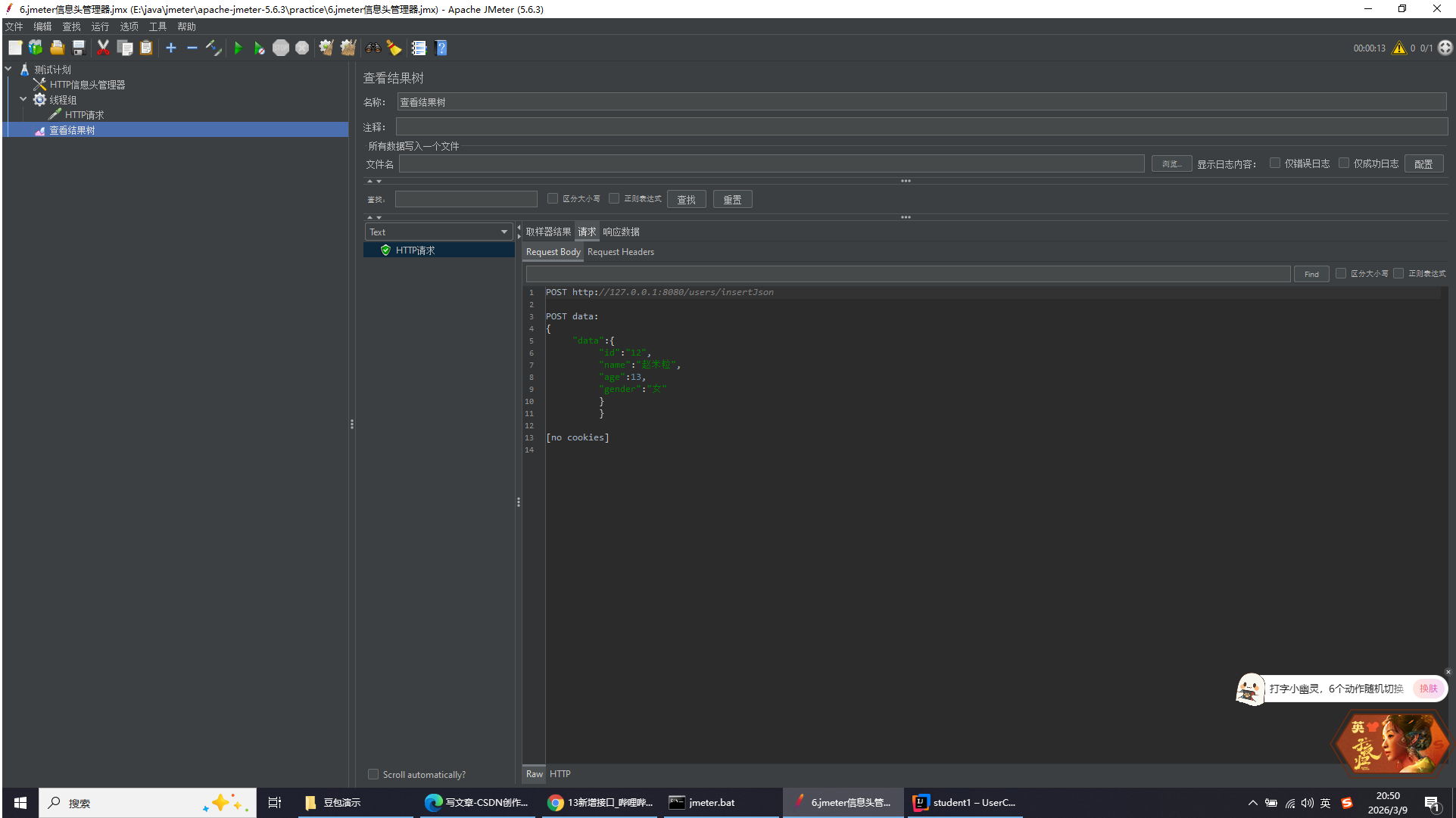Click the Save floppy disk icon
The image size is (1456, 818).
point(79,48)
